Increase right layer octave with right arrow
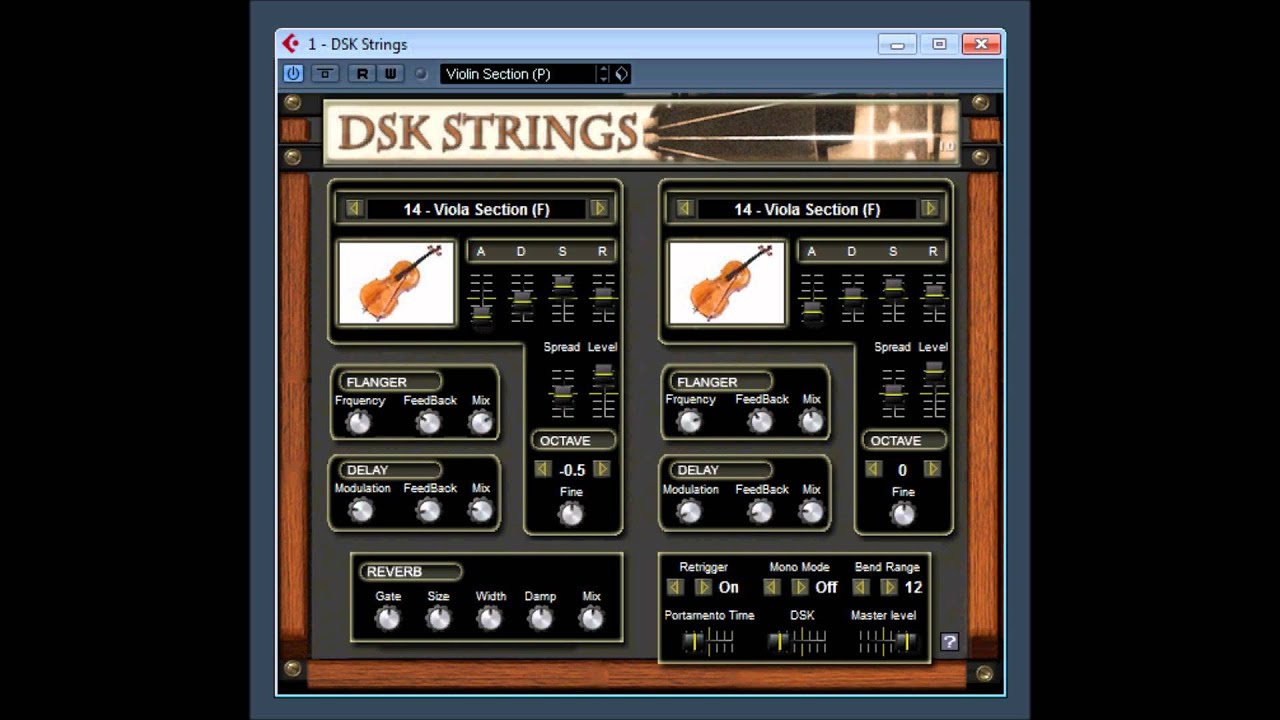The image size is (1280, 720). click(x=932, y=469)
